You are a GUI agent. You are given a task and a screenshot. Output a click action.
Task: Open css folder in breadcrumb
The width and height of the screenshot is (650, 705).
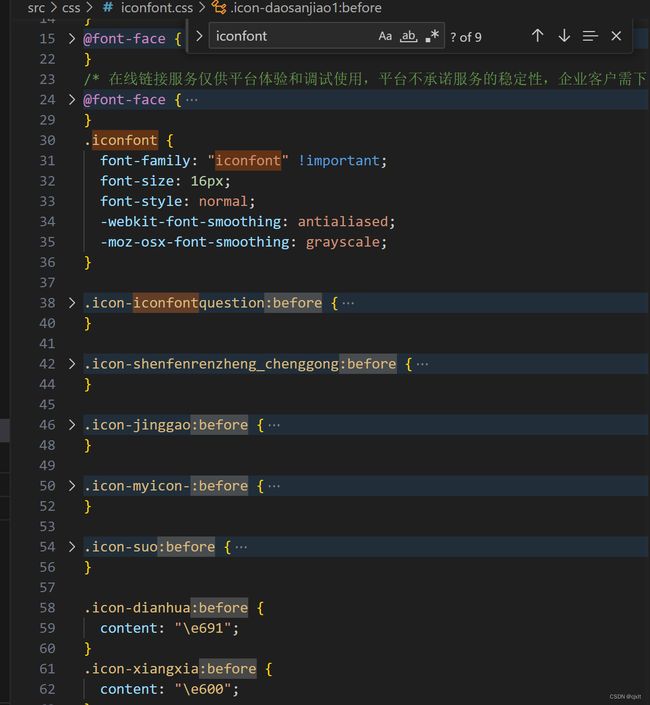click(x=71, y=8)
